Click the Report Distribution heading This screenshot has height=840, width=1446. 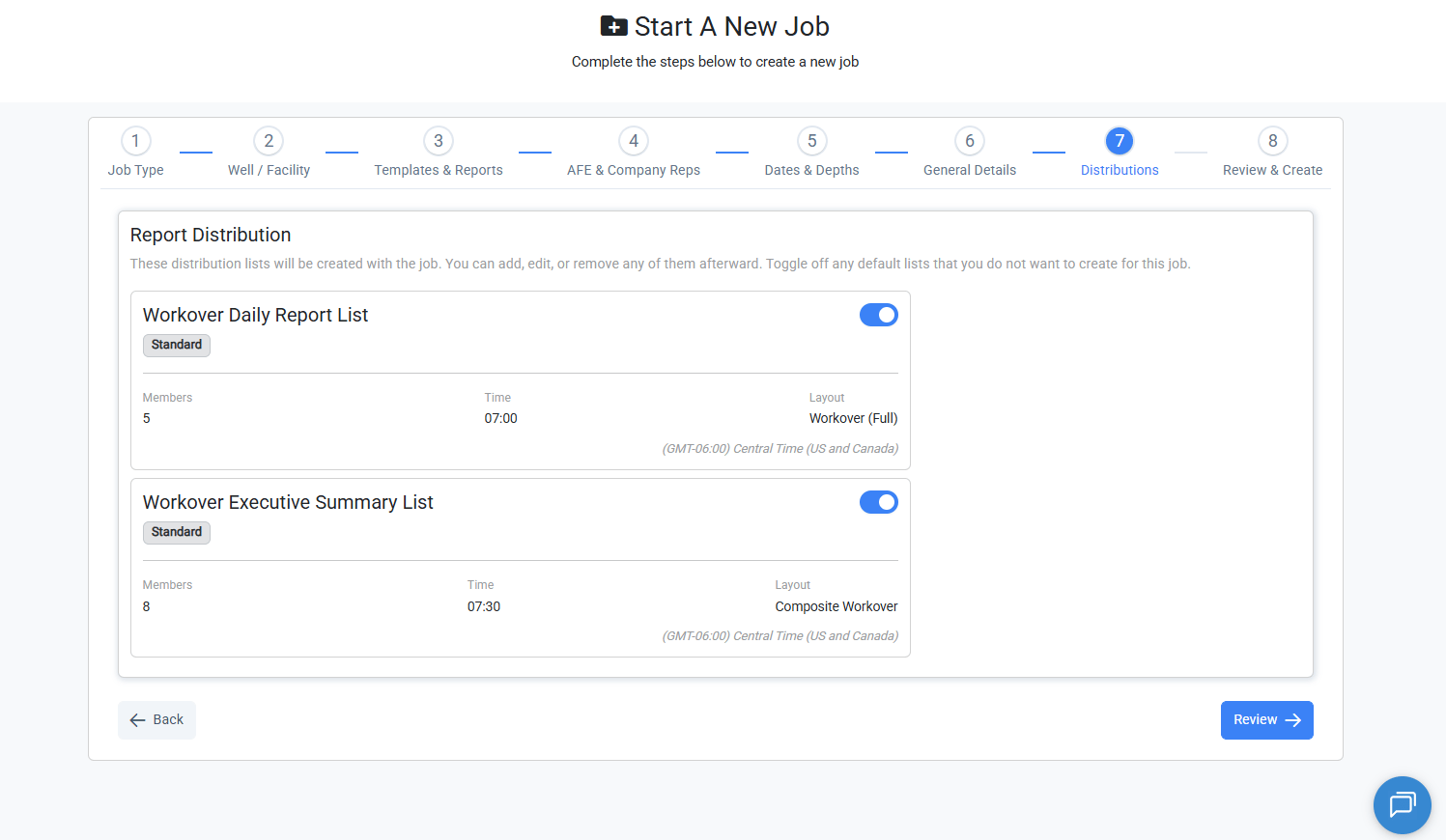pos(211,235)
